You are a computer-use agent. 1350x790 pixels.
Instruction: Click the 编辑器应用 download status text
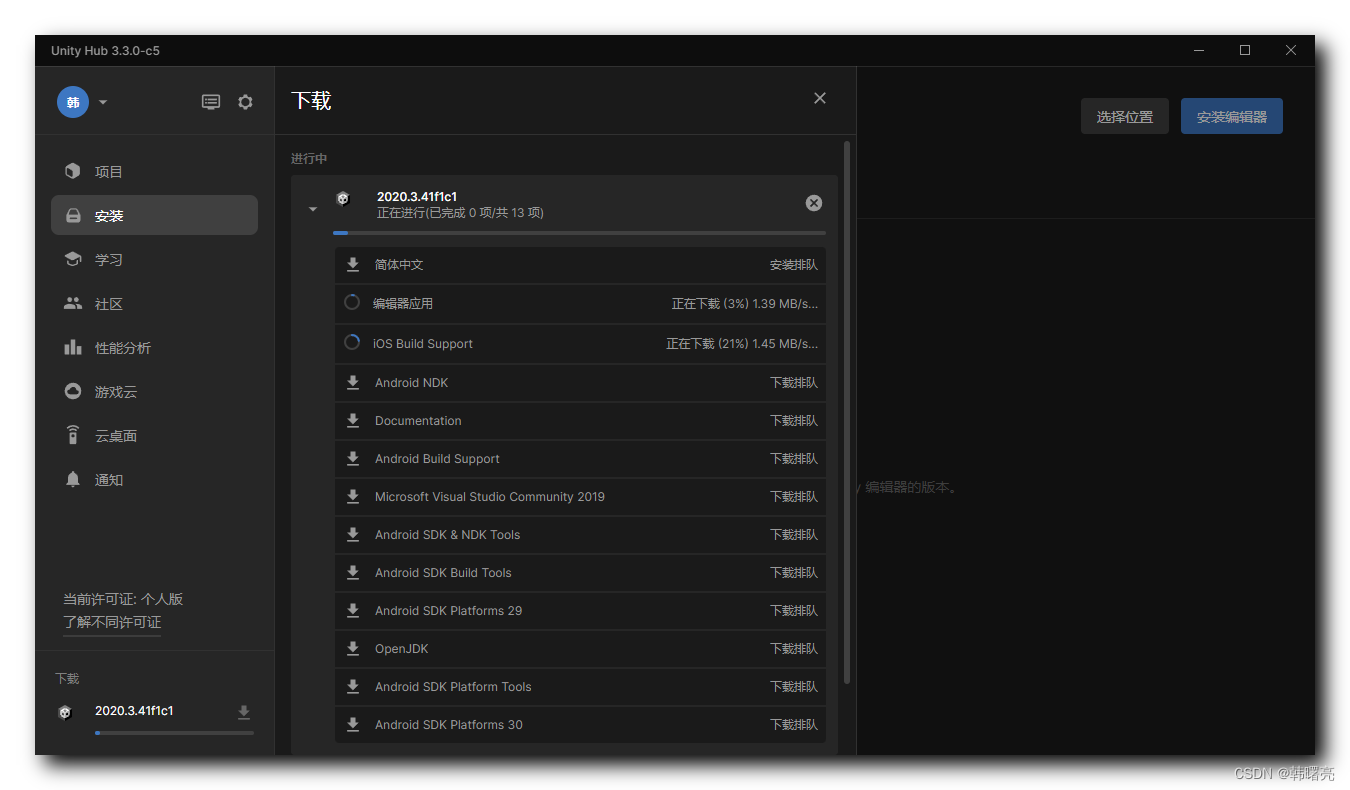745,303
